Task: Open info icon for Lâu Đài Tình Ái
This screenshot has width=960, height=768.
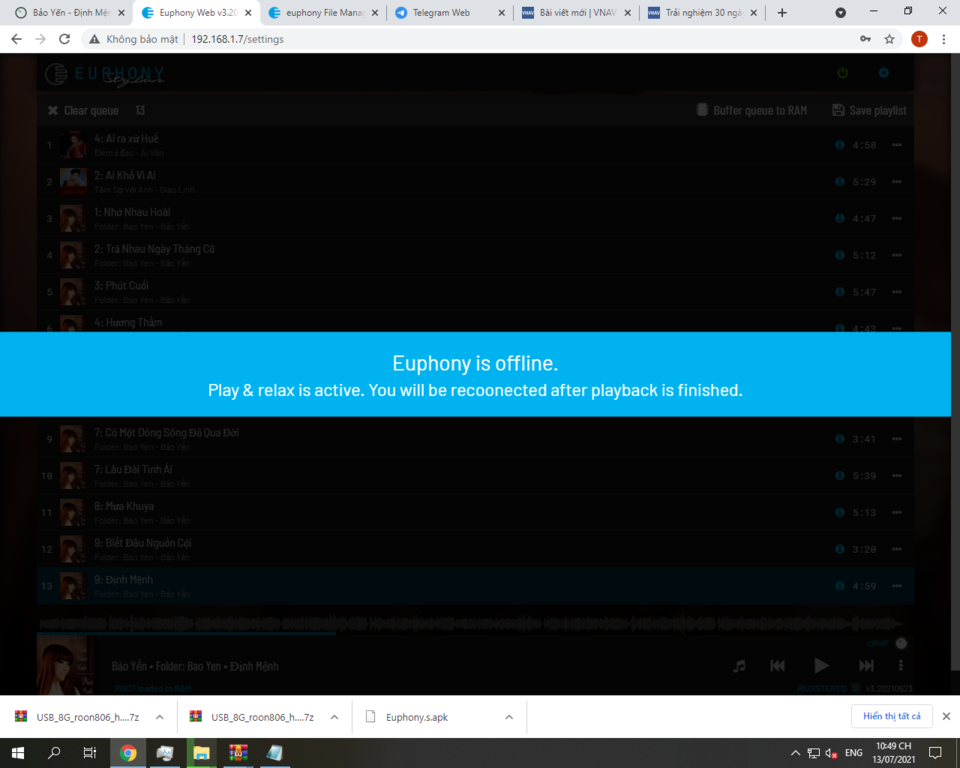Action: 840,476
